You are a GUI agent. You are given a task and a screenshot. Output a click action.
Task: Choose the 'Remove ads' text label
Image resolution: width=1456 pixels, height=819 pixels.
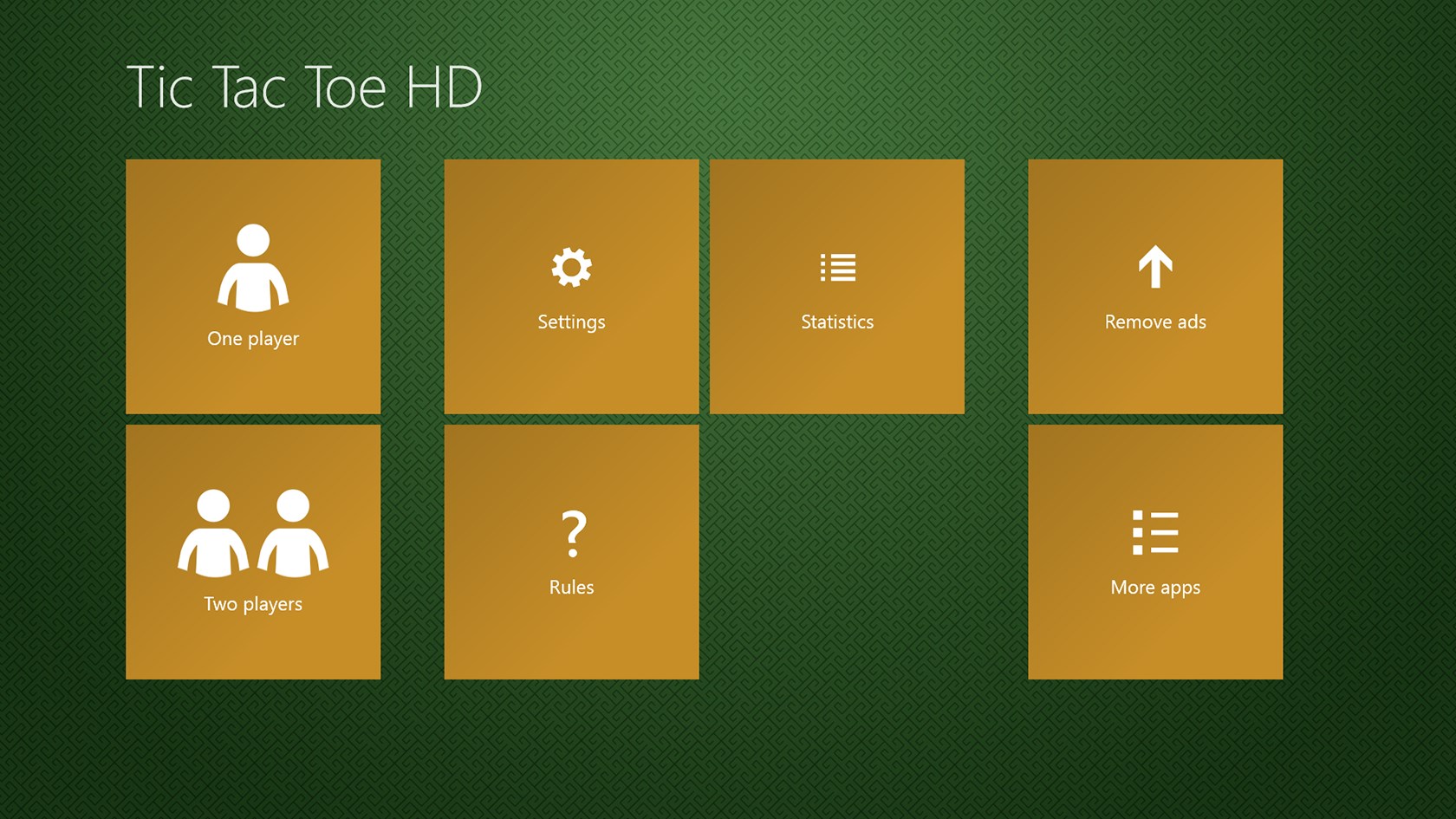(1155, 322)
